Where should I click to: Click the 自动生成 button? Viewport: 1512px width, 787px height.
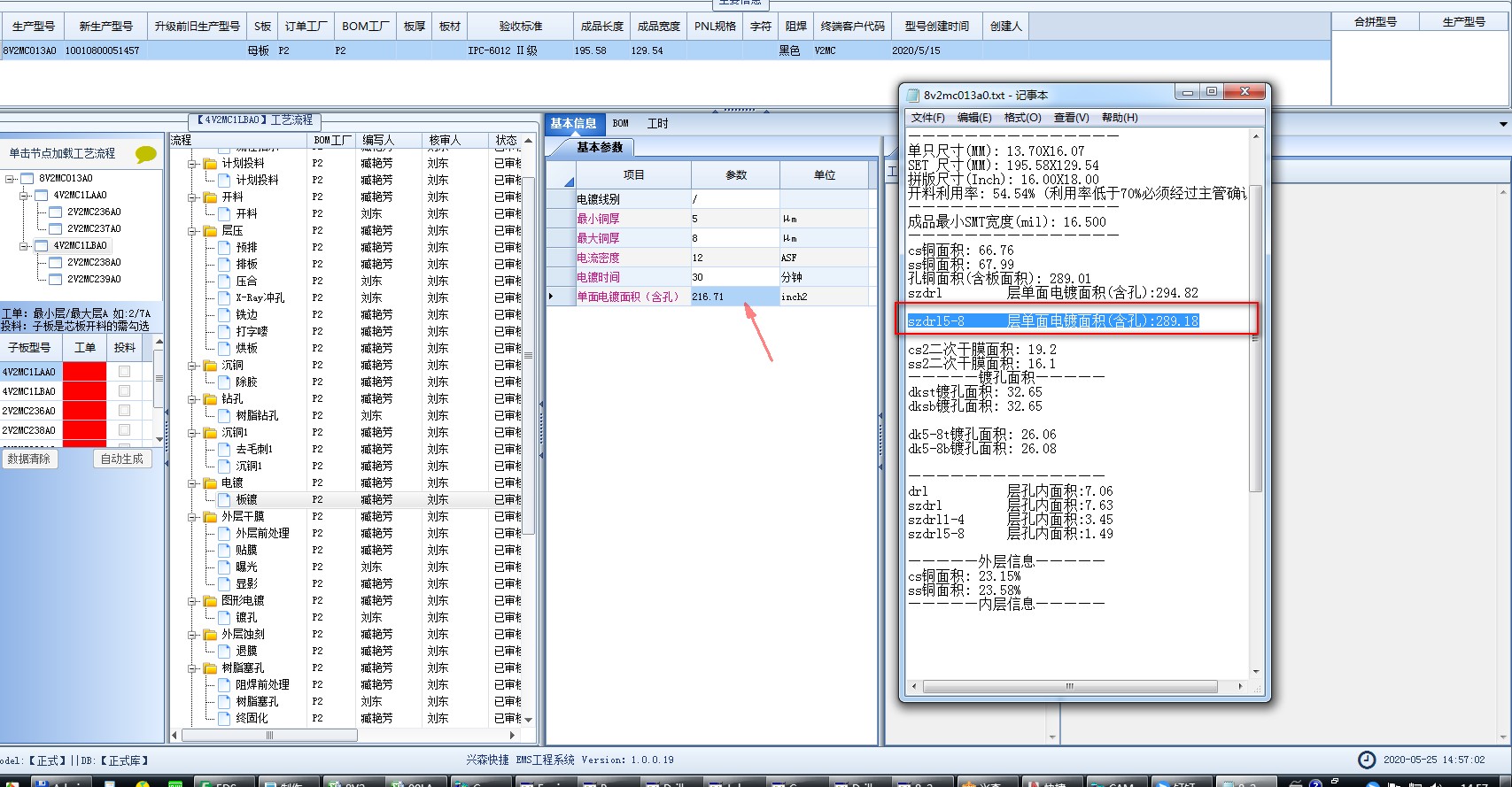[x=122, y=459]
